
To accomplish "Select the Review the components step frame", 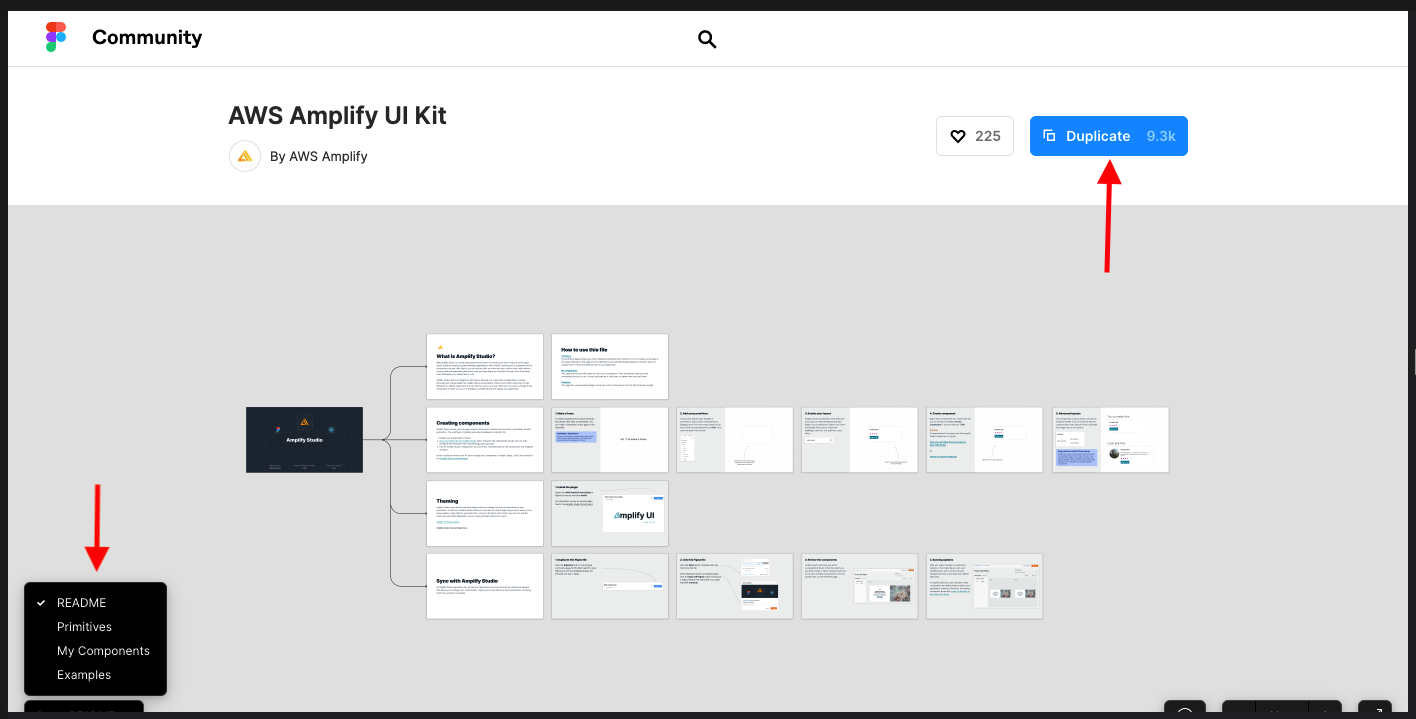I will [x=860, y=586].
